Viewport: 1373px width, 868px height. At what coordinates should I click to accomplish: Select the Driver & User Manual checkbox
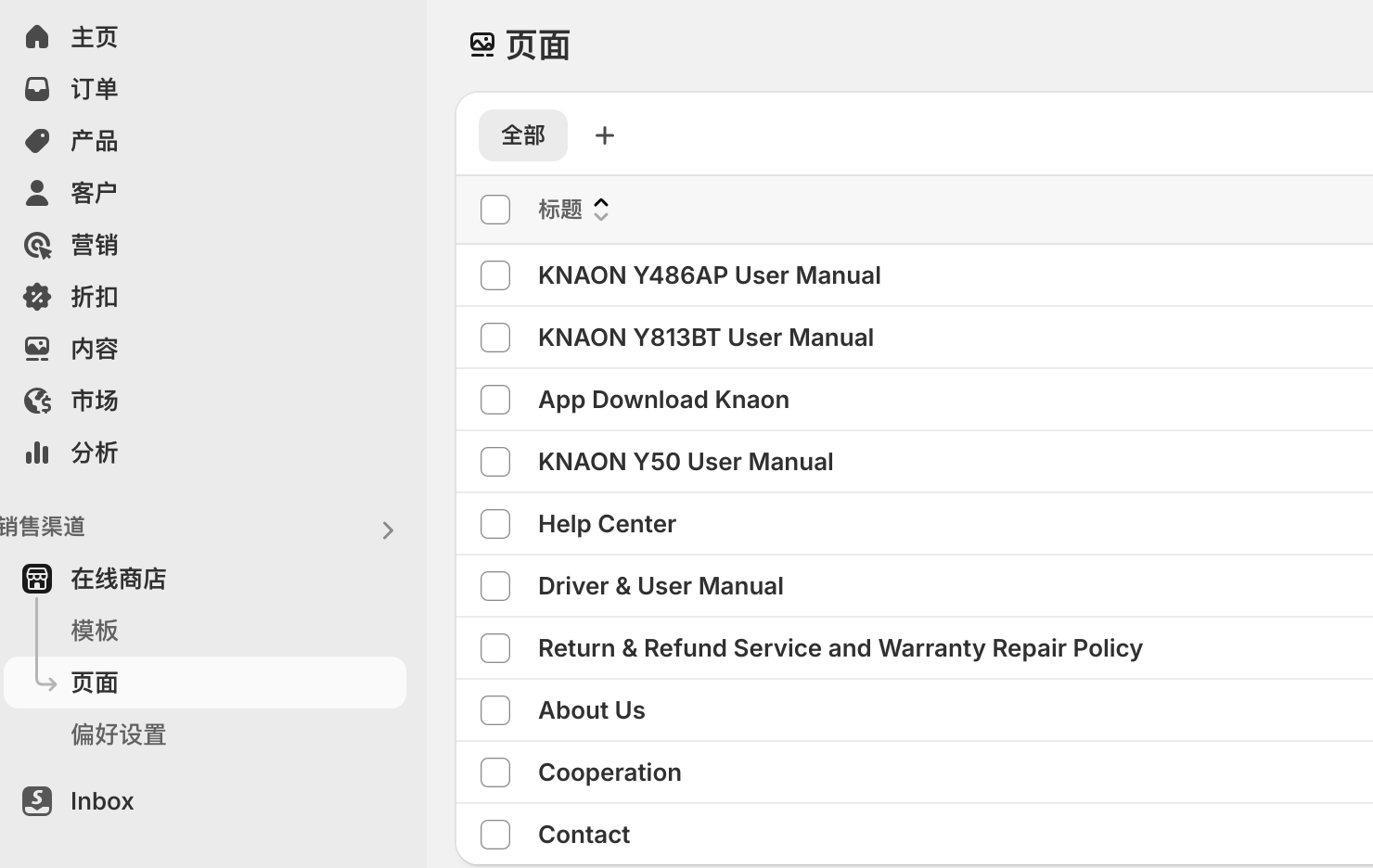495,586
